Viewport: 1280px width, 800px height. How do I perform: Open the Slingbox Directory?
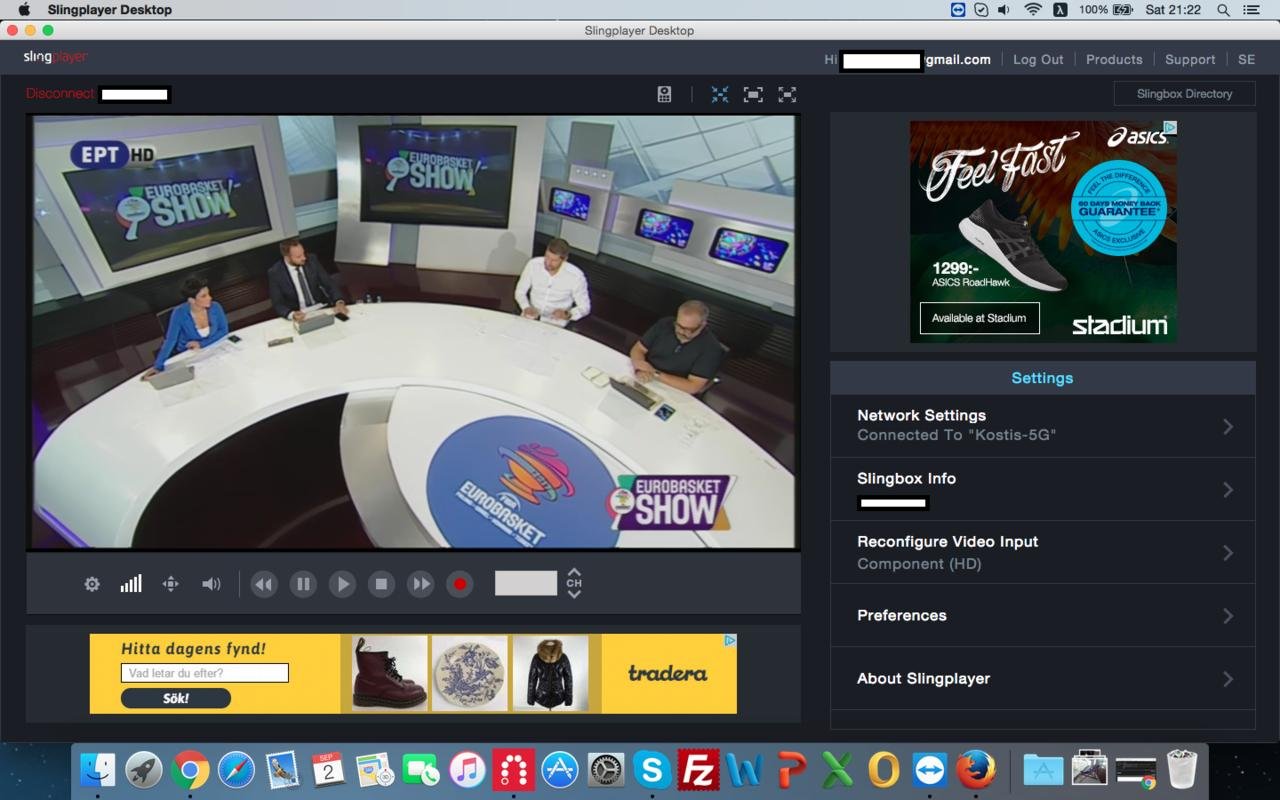1185,93
